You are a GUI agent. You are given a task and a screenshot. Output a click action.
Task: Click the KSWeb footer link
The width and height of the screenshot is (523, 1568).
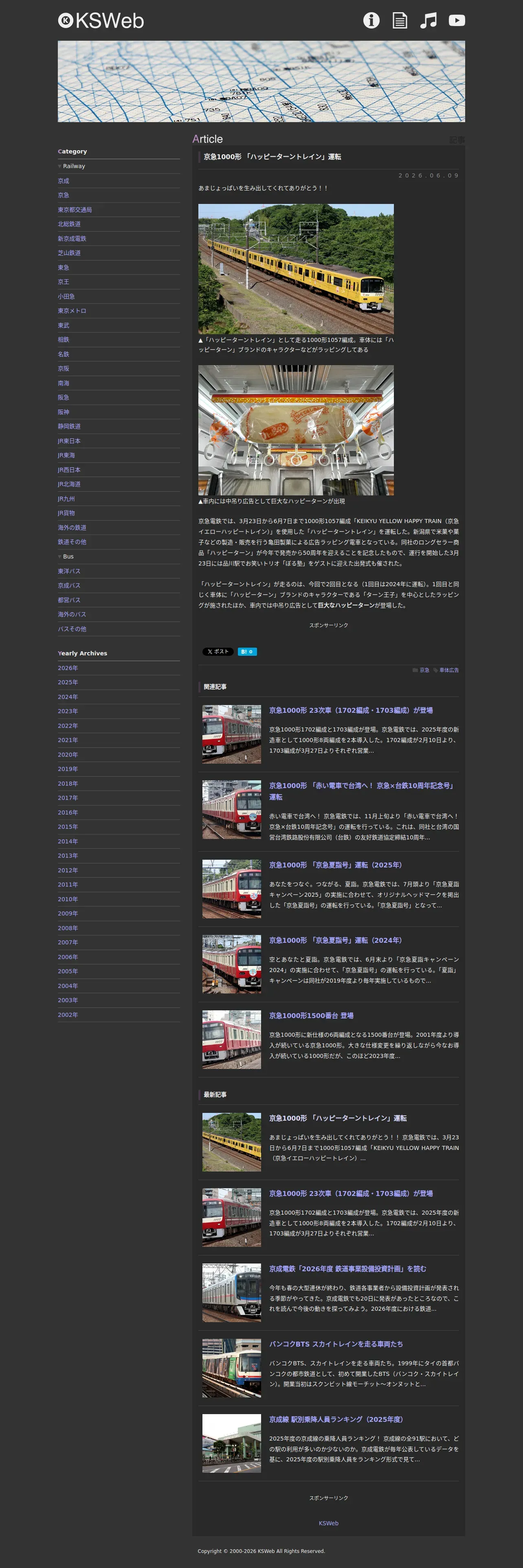point(329,1524)
